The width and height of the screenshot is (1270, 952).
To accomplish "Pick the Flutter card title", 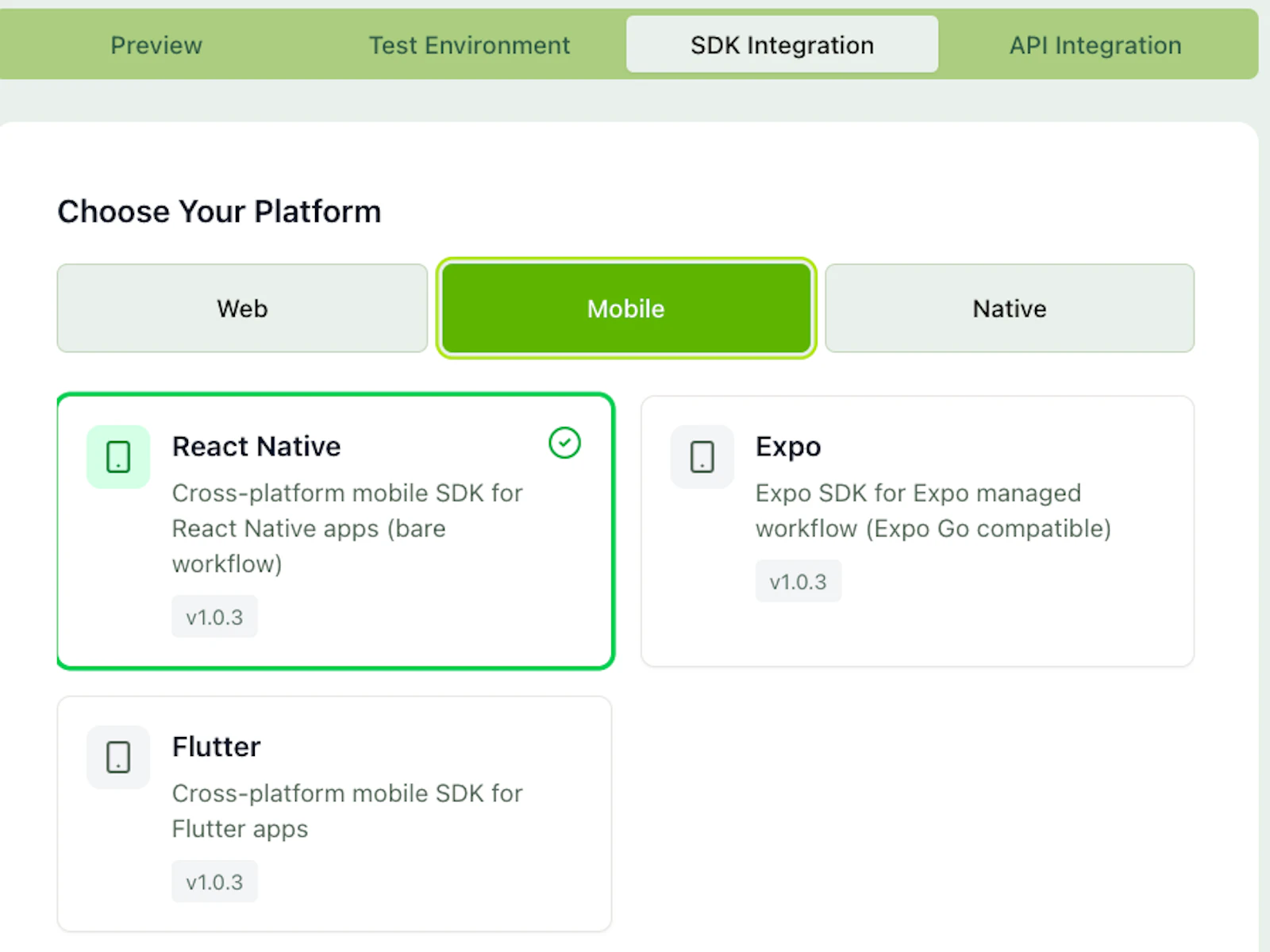I will 216,747.
